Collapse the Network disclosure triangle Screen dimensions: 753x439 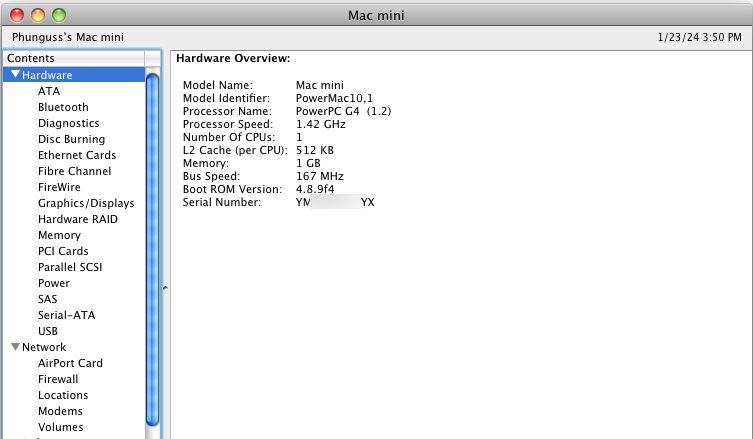tap(15, 347)
